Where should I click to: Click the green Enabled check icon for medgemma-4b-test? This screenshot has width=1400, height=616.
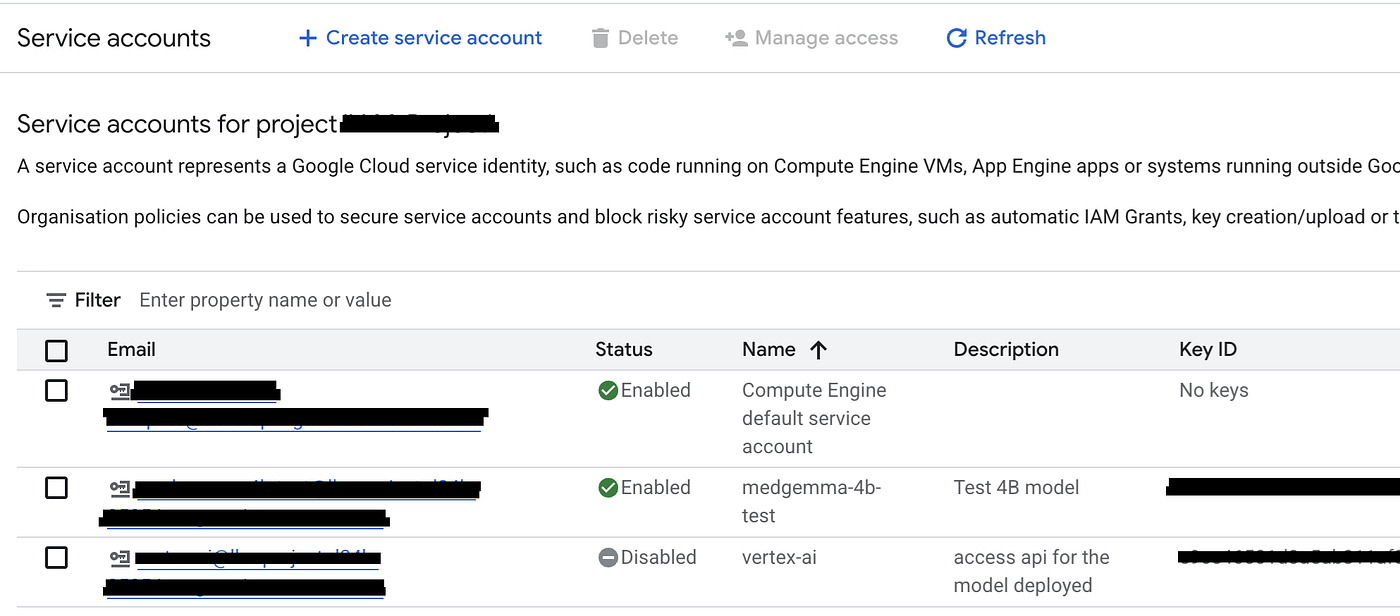tap(607, 487)
